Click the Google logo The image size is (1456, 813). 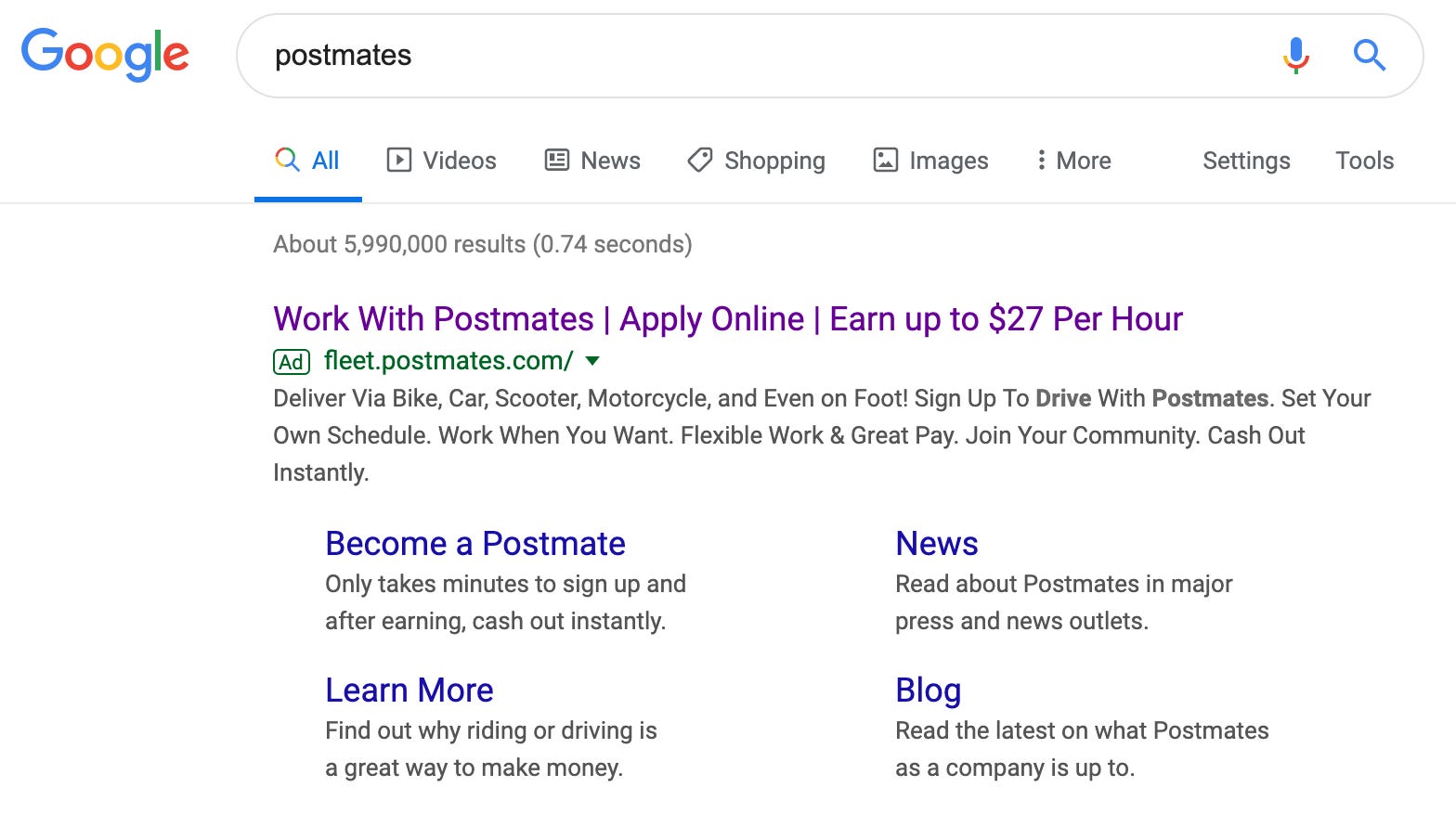pyautogui.click(x=105, y=54)
